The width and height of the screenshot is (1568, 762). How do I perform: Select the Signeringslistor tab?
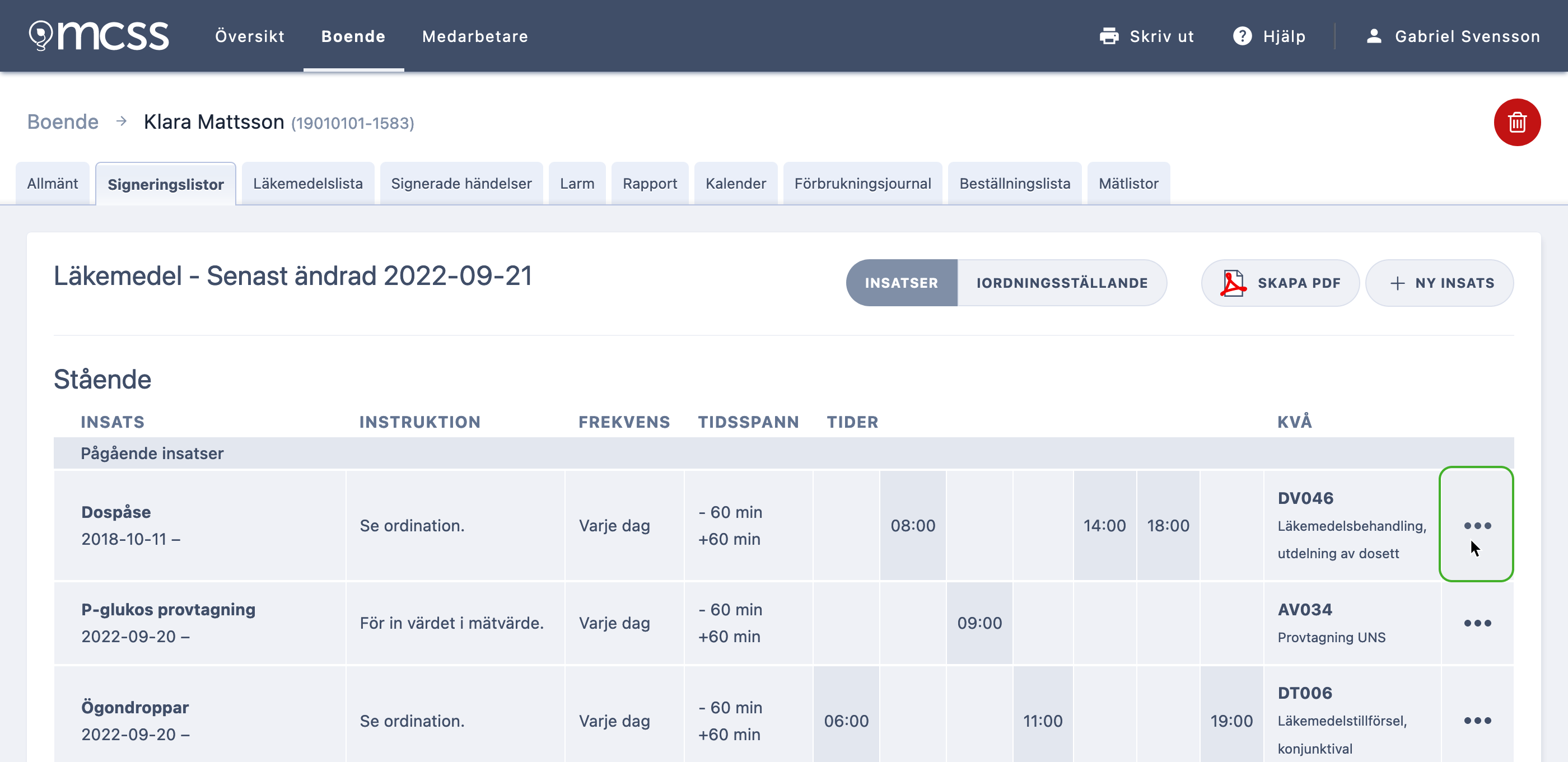(166, 184)
